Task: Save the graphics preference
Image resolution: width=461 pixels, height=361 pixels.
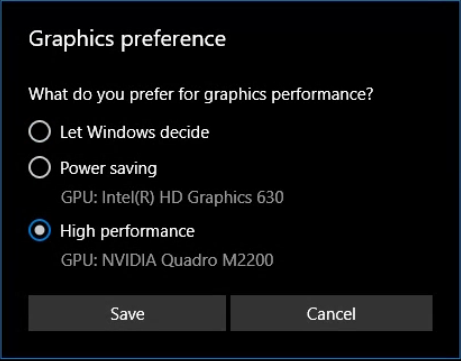Action: point(127,313)
